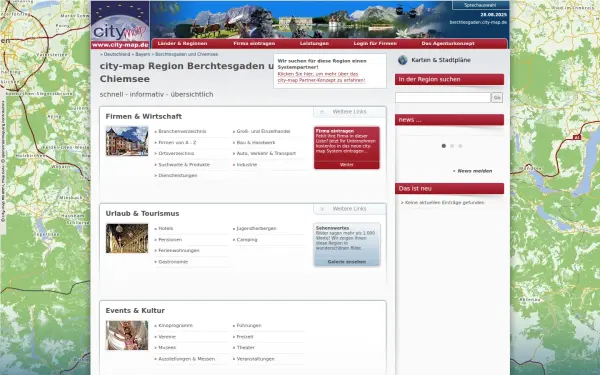Image resolution: width=600 pixels, height=375 pixels.
Task: Focus the region search input field
Action: pyautogui.click(x=443, y=98)
